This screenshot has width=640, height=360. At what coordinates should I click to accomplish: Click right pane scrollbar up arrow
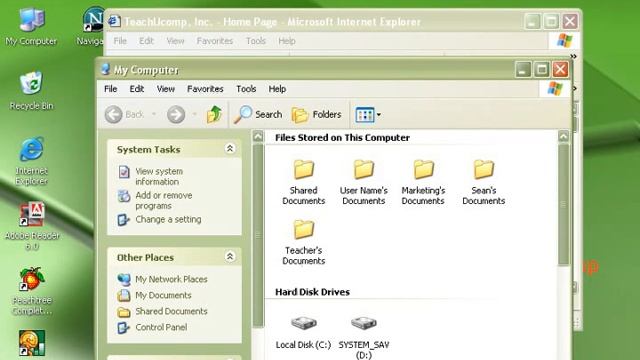point(563,136)
